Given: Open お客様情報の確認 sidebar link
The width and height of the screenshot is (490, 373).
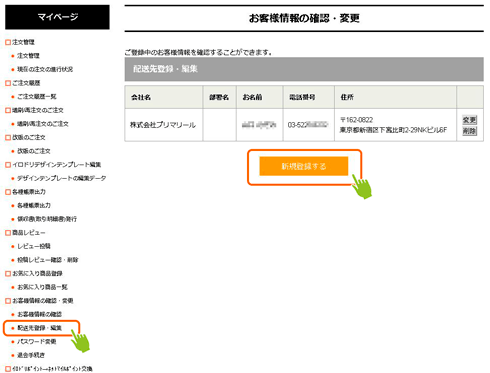Looking at the screenshot, I should coord(39,314).
